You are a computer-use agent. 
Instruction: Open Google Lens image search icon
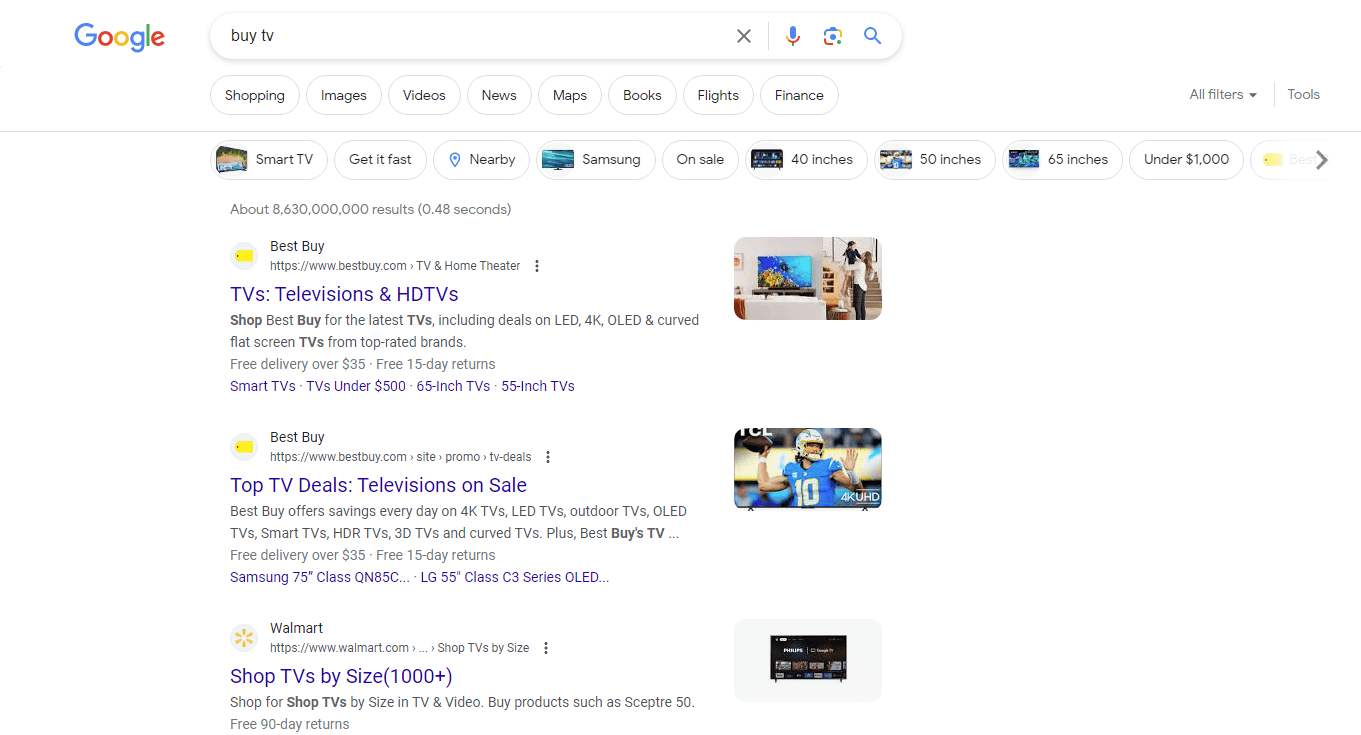[832, 36]
